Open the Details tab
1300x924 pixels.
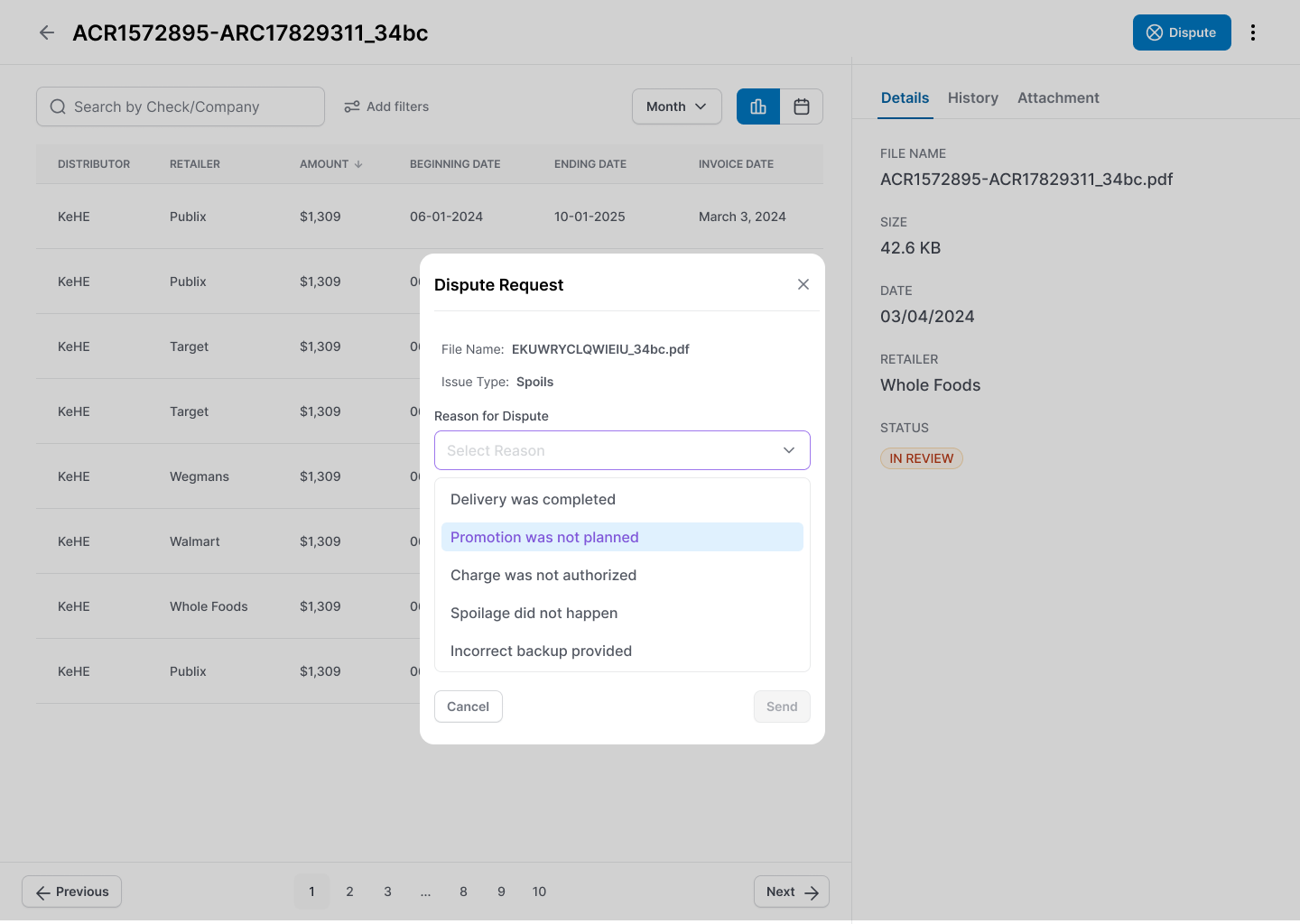905,97
